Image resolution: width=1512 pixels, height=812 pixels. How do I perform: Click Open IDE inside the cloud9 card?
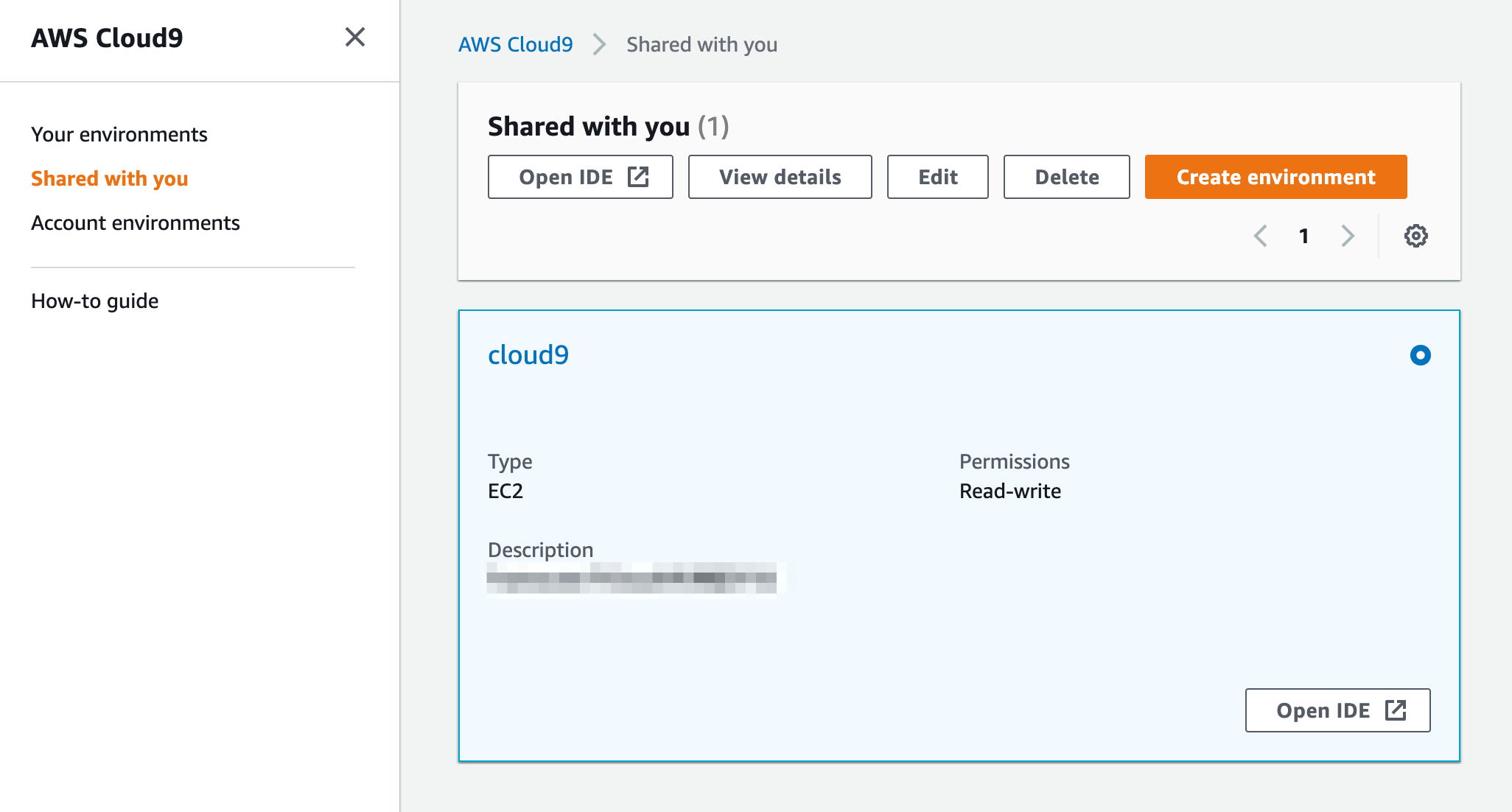[x=1337, y=710]
